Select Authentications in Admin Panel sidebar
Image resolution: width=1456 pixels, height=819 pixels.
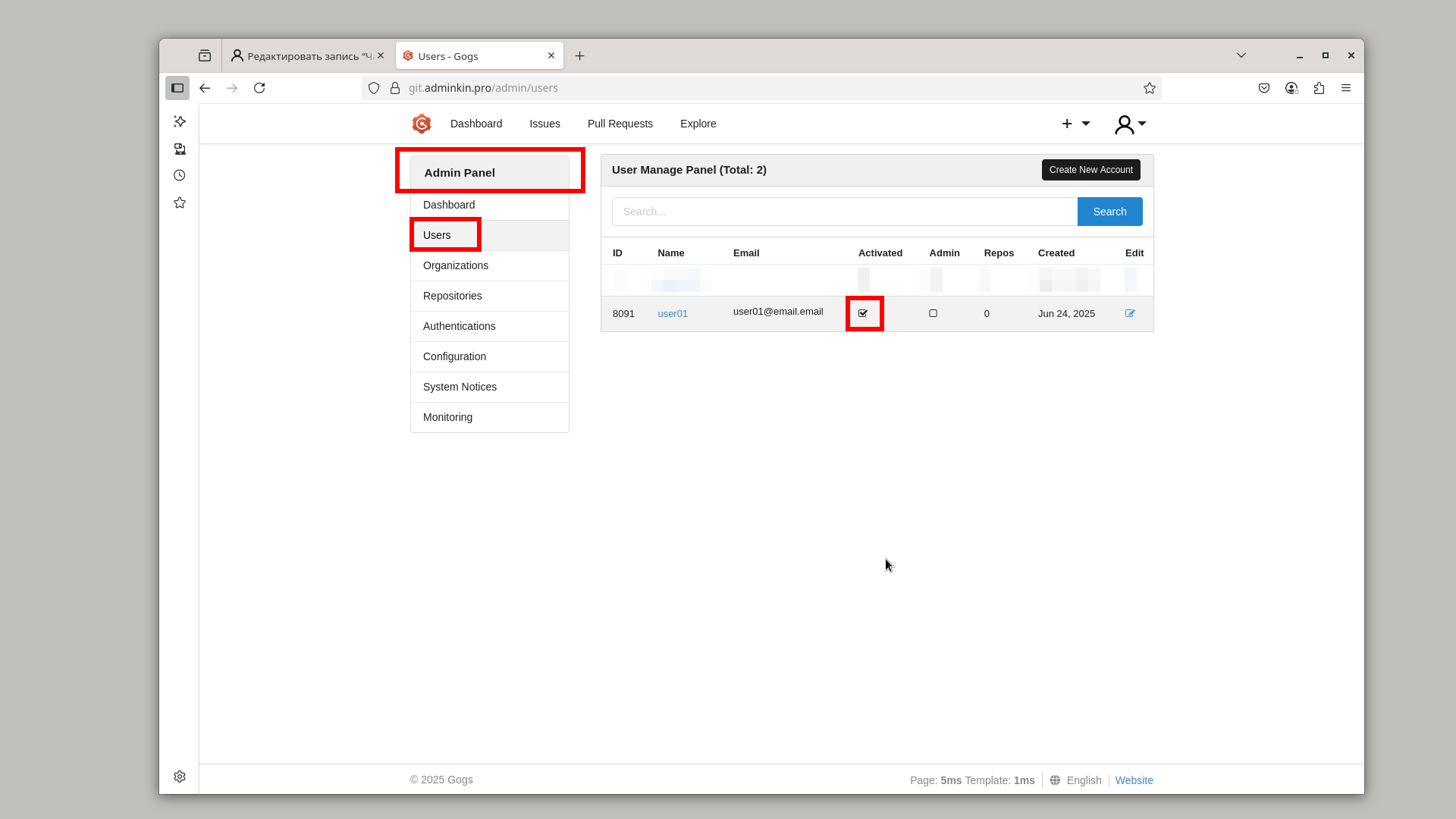pos(490,326)
